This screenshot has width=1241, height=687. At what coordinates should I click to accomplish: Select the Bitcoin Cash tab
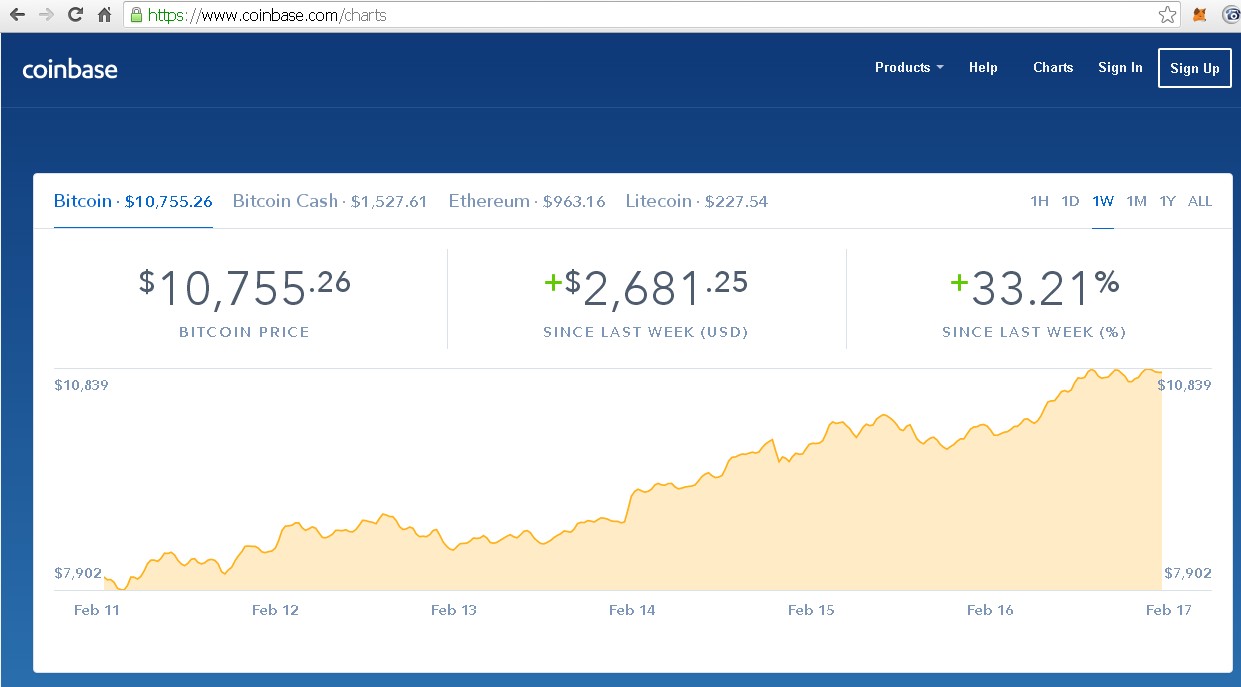[x=329, y=201]
